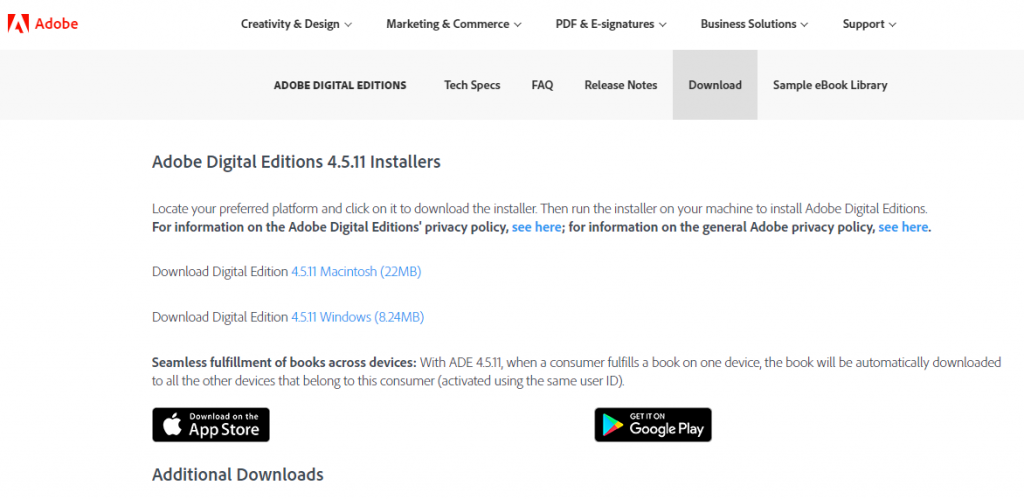This screenshot has height=499, width=1024.
Task: Click the Adobe Digital Editions nav title
Action: [340, 85]
